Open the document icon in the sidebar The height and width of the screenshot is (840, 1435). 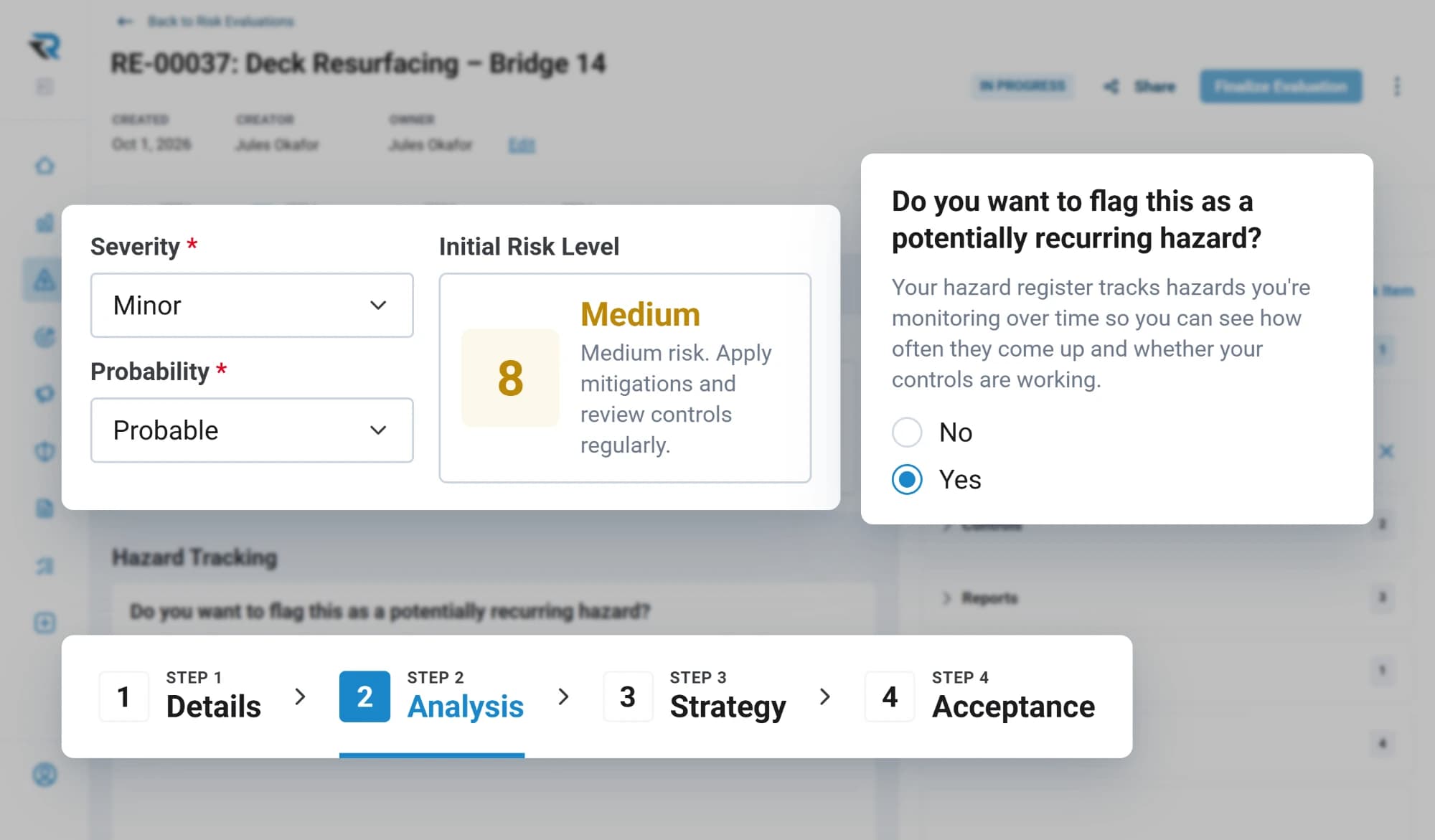[x=44, y=509]
